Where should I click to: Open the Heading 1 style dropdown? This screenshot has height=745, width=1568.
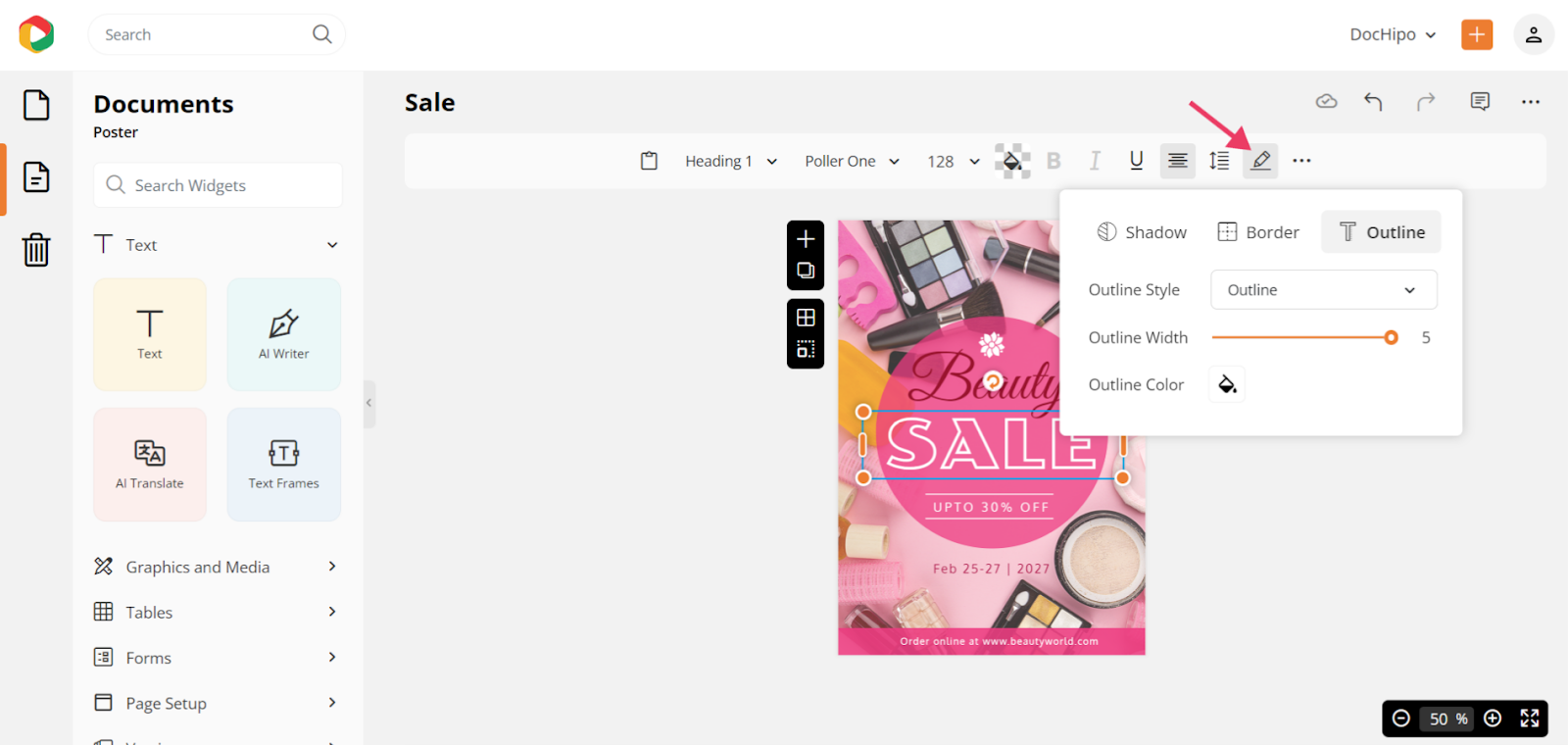click(x=730, y=161)
